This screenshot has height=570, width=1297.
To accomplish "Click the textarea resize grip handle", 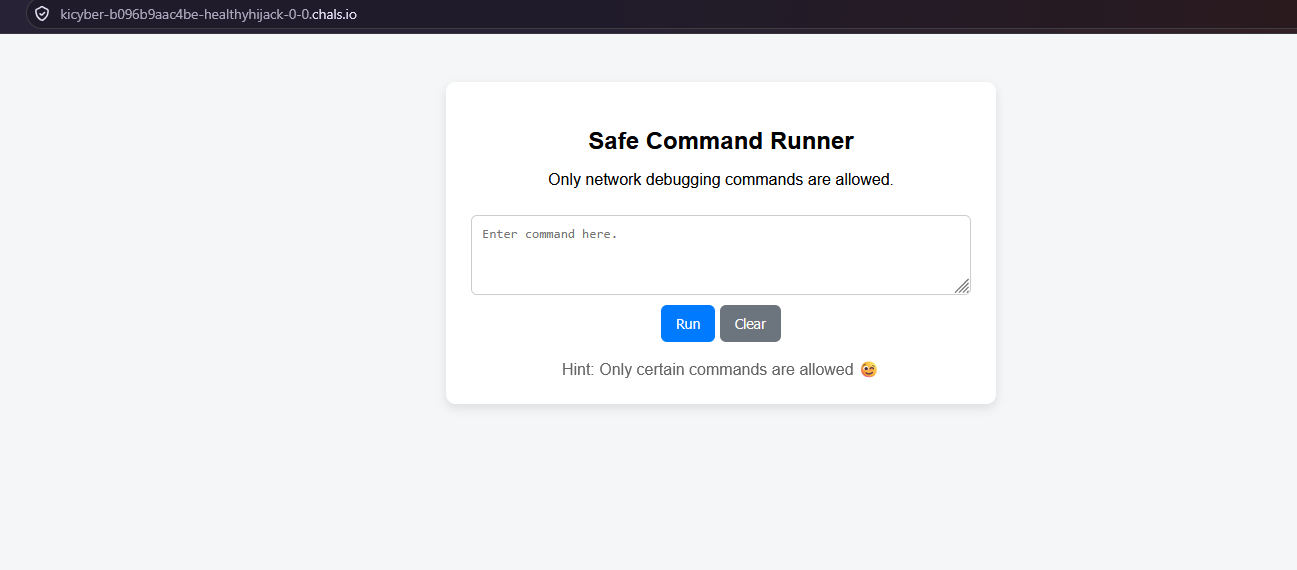I will (962, 286).
